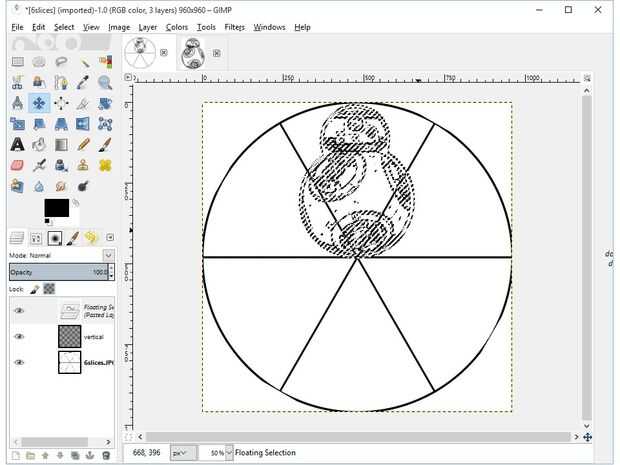Activate the Color Picker eyedropper tool

82,82
